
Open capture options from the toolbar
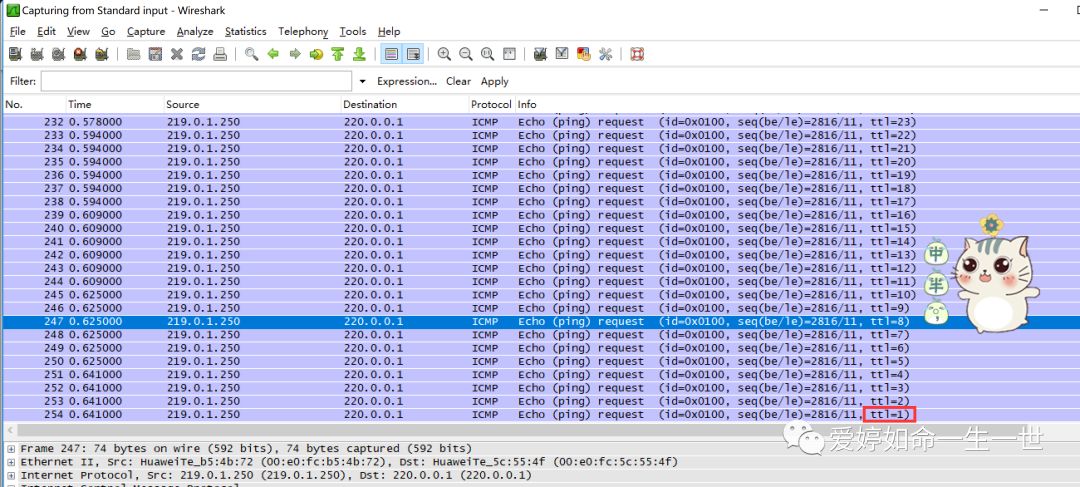(x=37, y=54)
